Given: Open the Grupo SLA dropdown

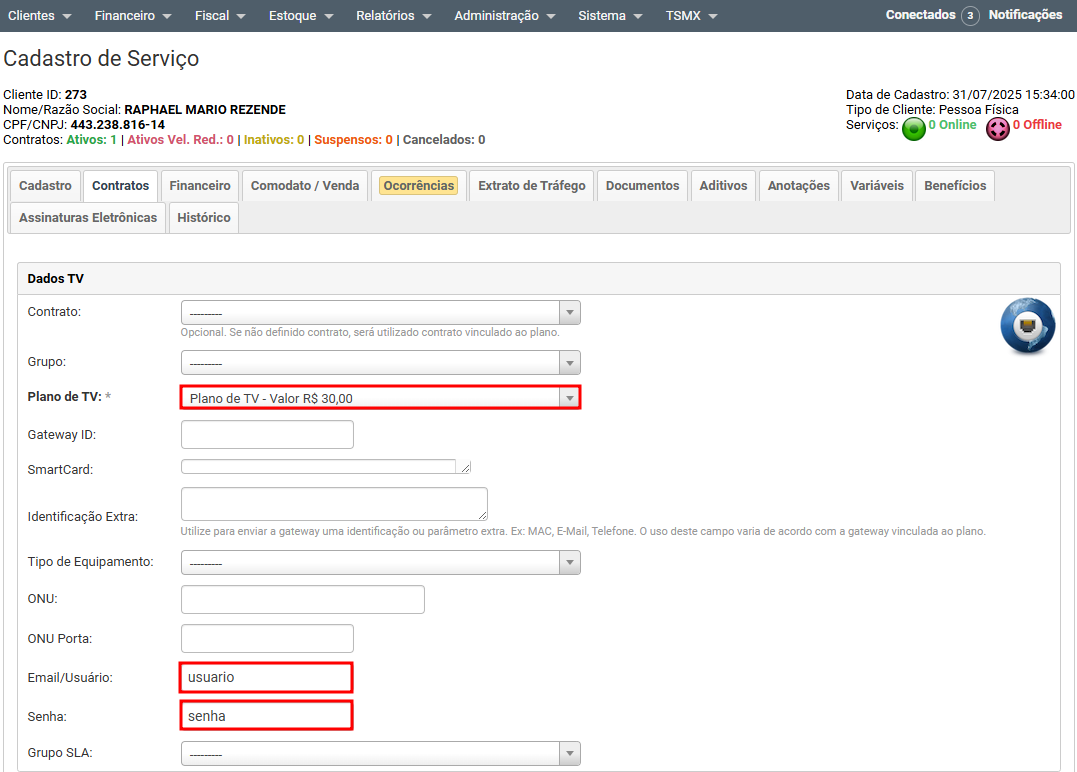Looking at the screenshot, I should [380, 754].
